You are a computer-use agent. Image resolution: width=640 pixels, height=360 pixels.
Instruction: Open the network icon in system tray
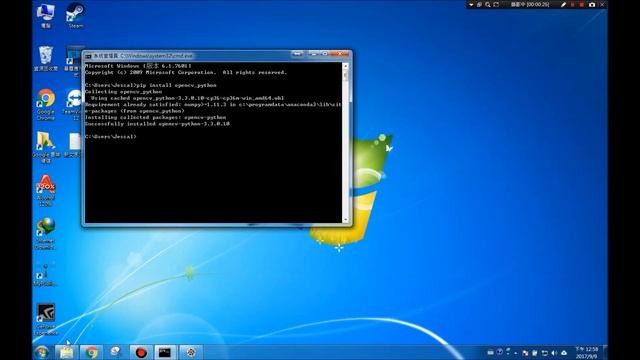[x=545, y=353]
